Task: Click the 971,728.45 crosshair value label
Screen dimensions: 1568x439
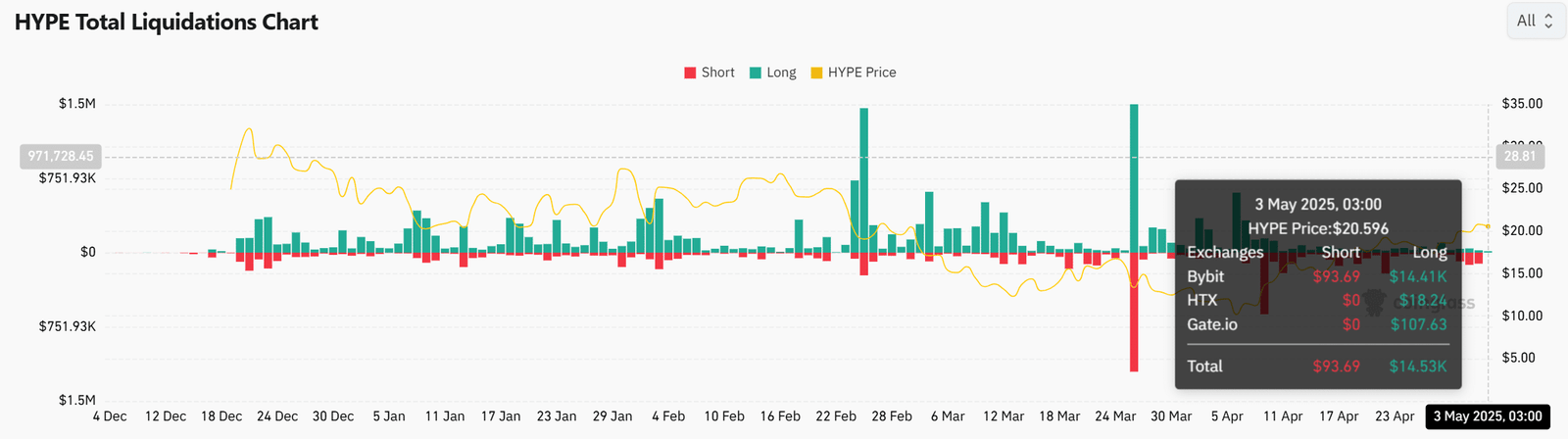Action: [61, 156]
